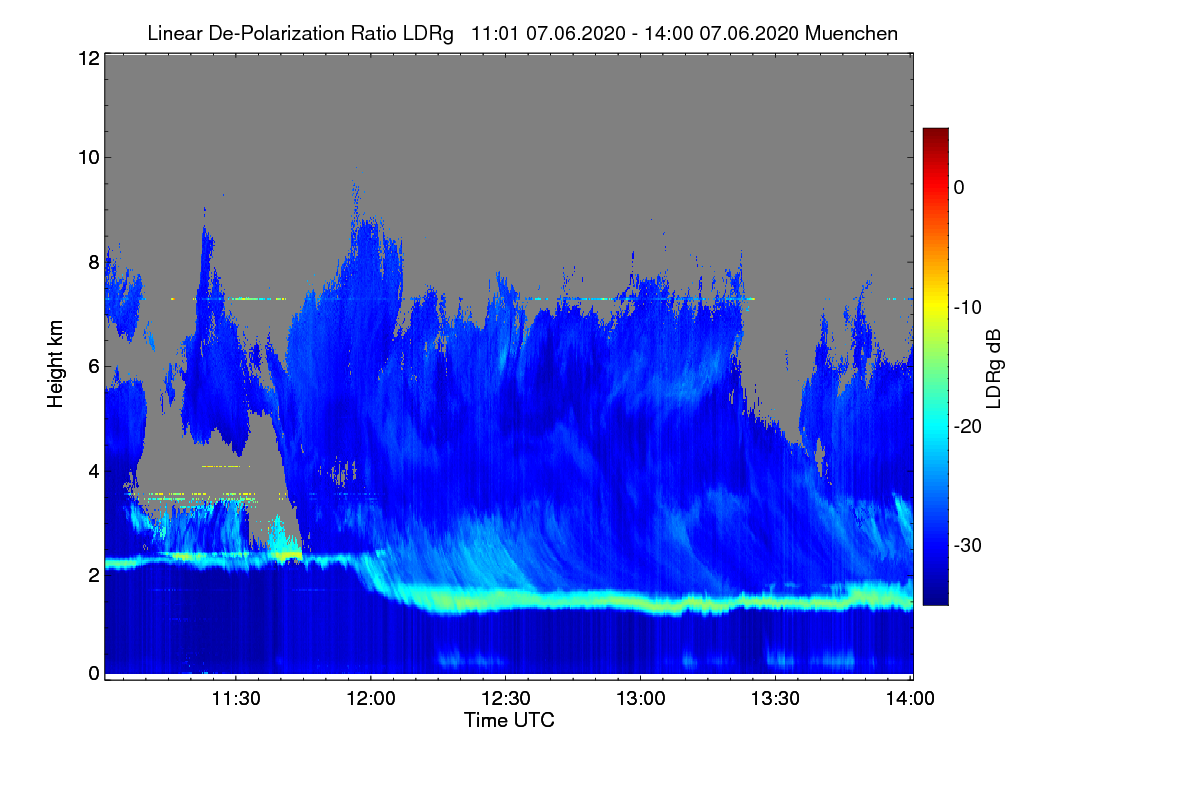Click the 'LDRg dB' colorbar label
The height and width of the screenshot is (800, 1200).
994,368
